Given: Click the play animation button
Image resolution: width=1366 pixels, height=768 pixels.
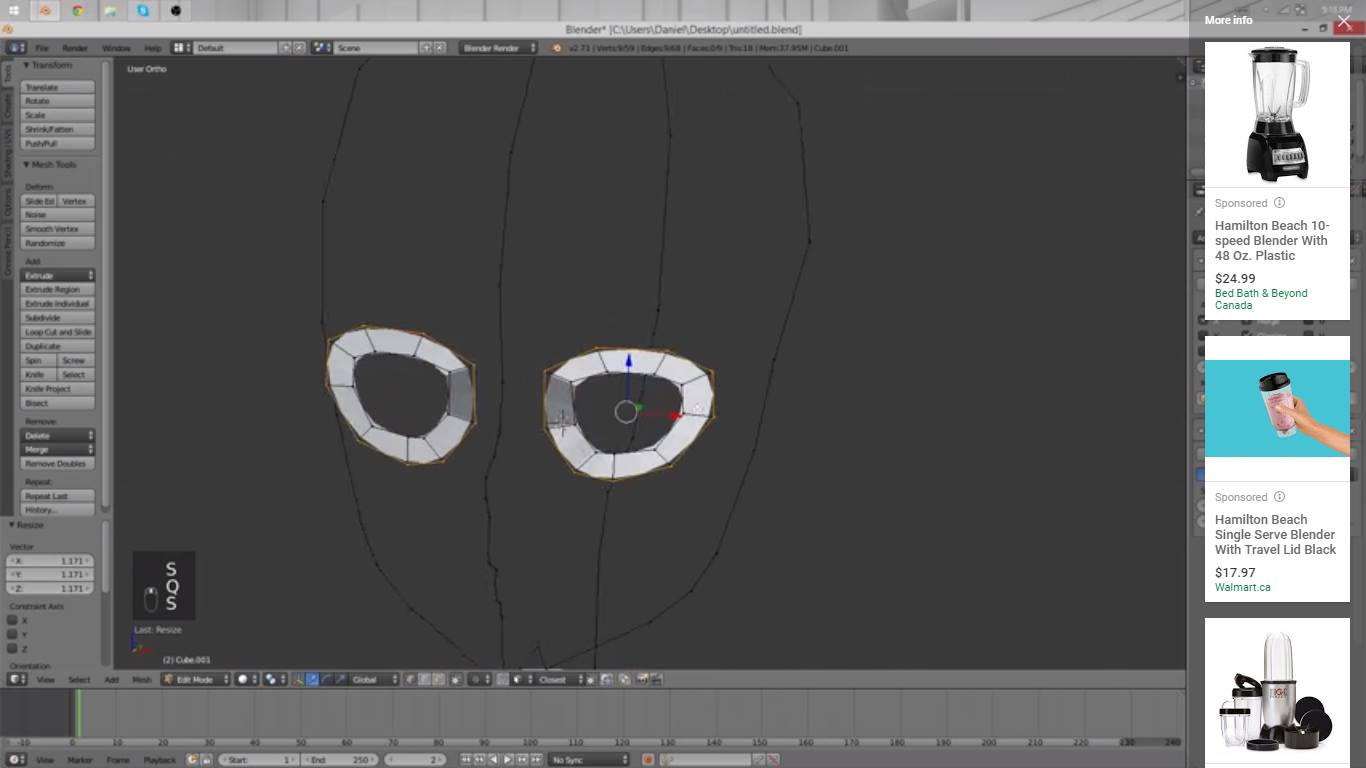Looking at the screenshot, I should click(x=507, y=760).
